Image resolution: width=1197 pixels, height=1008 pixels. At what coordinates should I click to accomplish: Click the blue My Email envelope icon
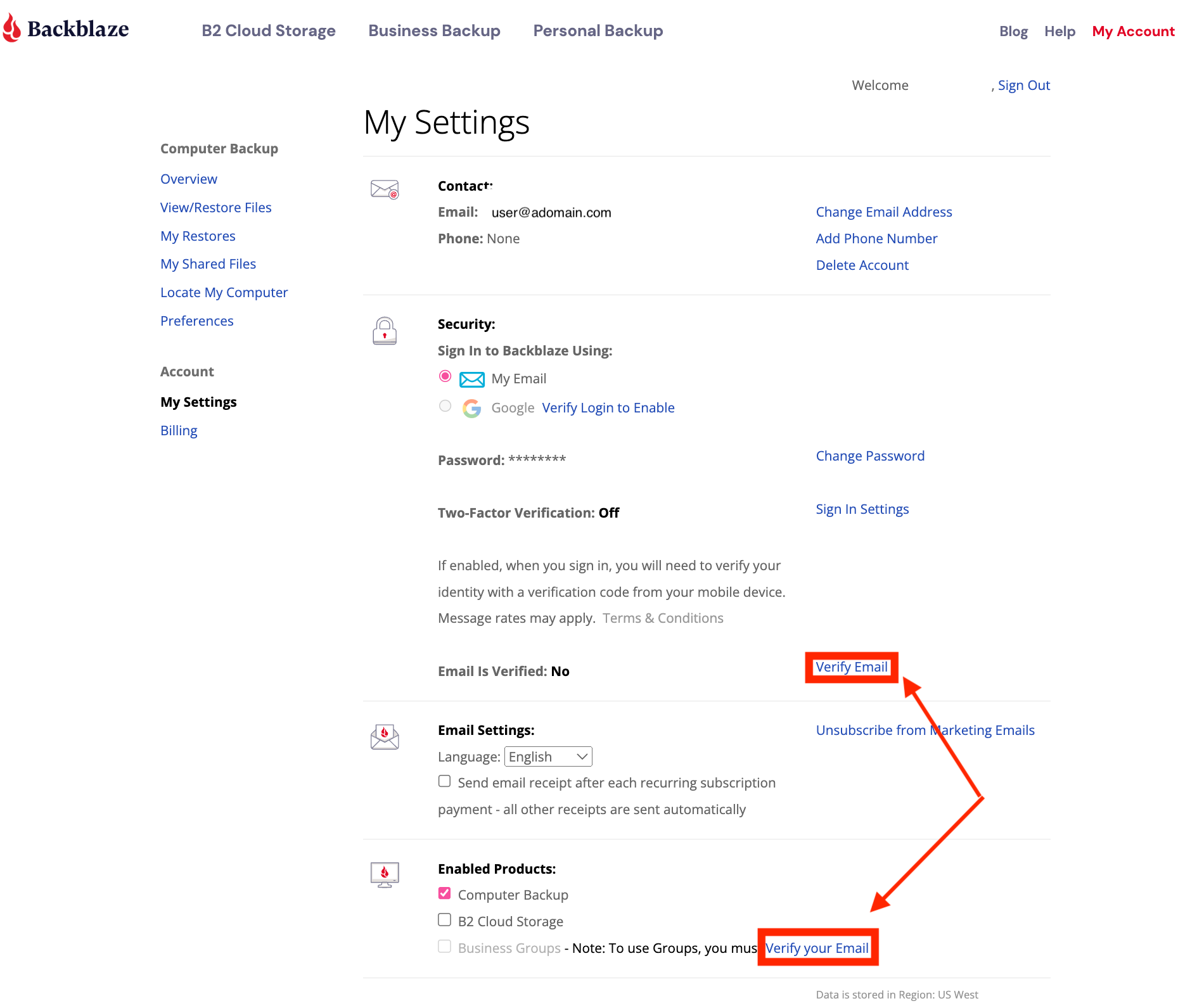coord(472,380)
